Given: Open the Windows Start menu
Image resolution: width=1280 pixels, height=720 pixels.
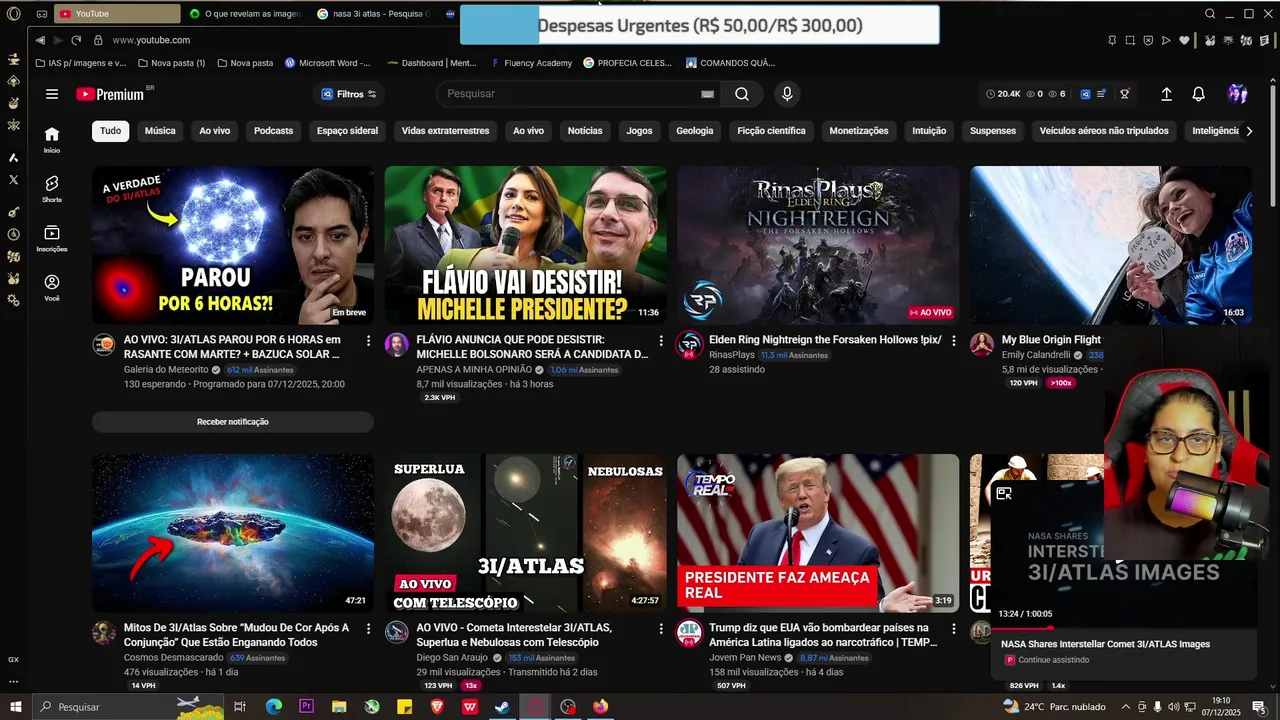Looking at the screenshot, I should 15,707.
